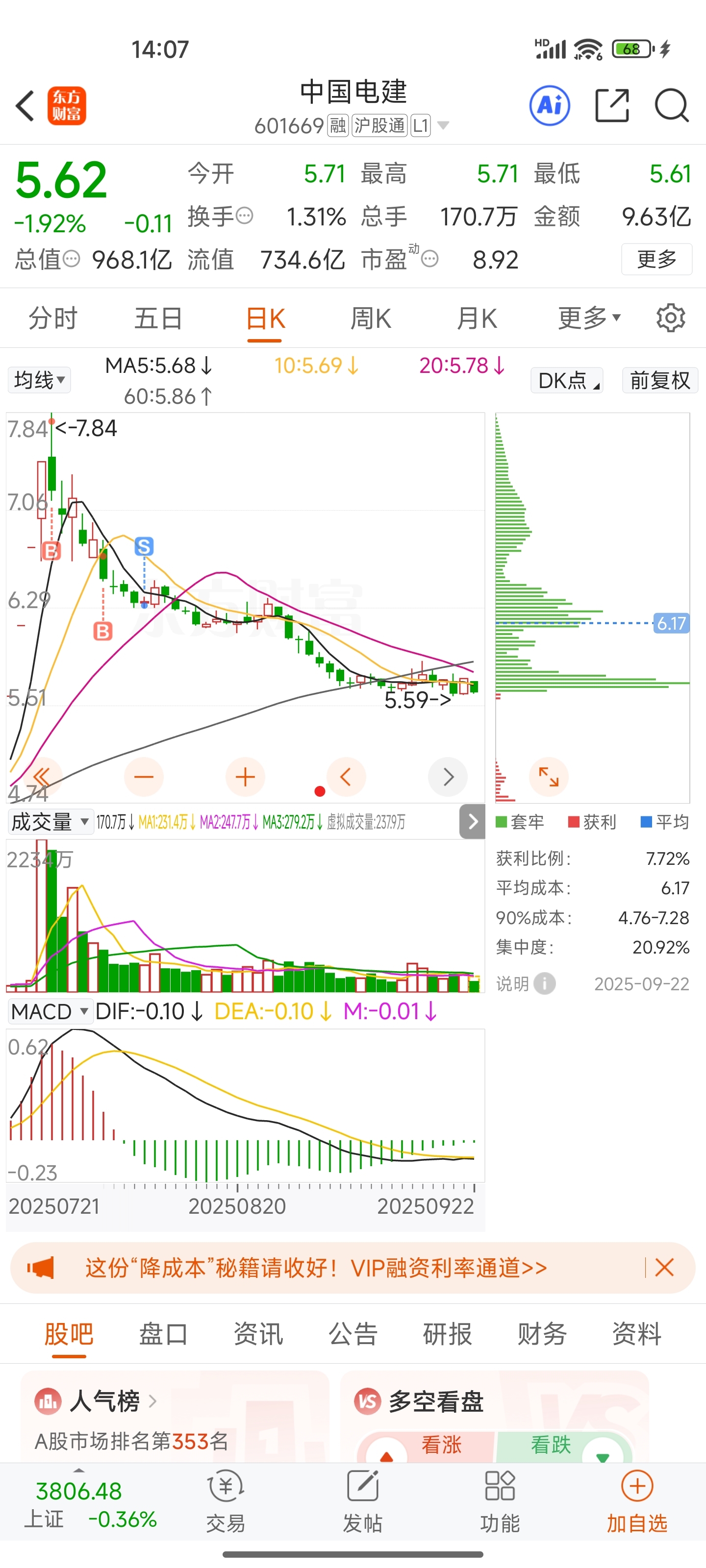
Task: Open the 资讯 tab
Action: [x=258, y=1334]
